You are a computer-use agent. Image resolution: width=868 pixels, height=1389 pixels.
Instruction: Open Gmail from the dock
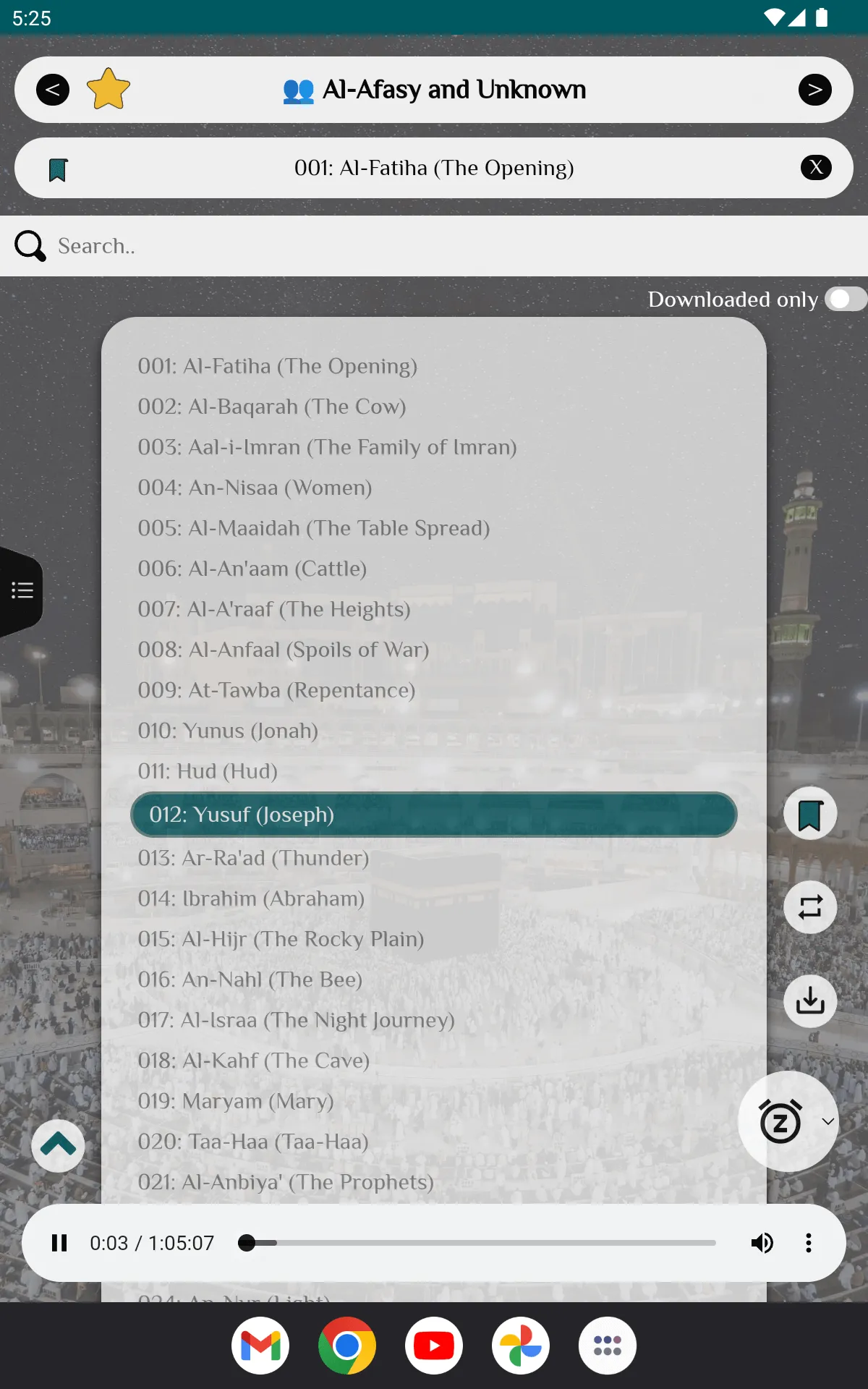(x=260, y=1346)
